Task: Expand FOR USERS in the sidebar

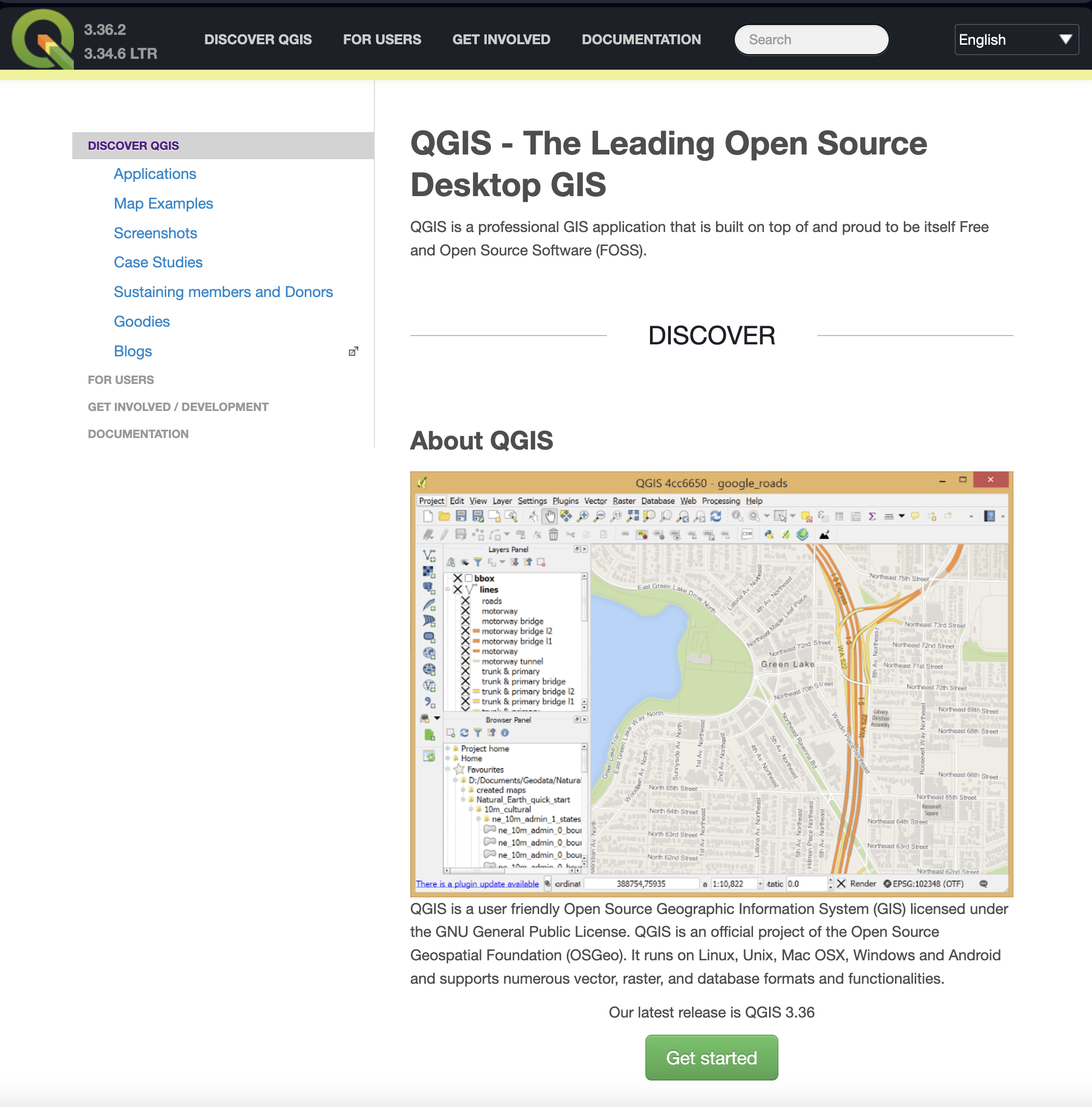Action: pyautogui.click(x=121, y=380)
